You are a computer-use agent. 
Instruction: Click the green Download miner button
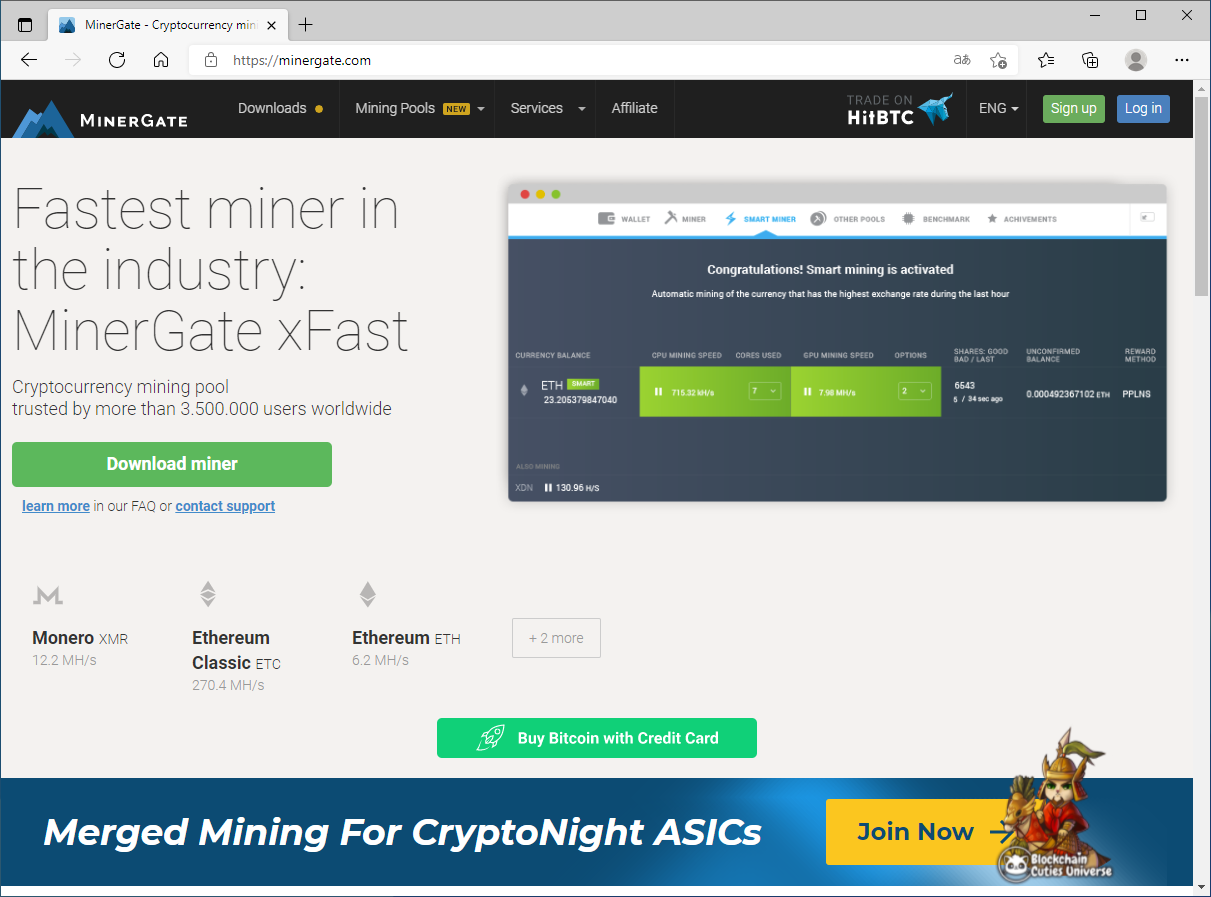coord(172,464)
